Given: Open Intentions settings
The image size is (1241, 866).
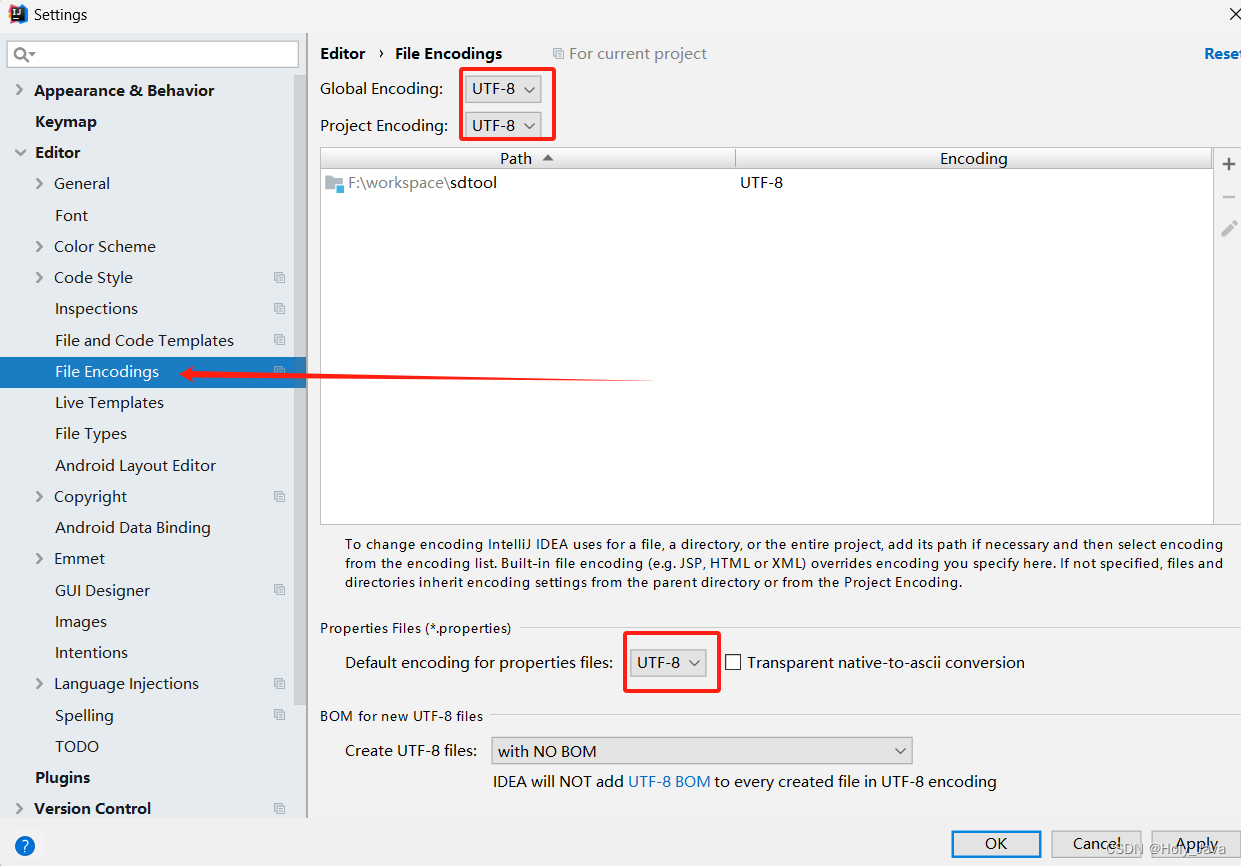Looking at the screenshot, I should click(x=91, y=653).
